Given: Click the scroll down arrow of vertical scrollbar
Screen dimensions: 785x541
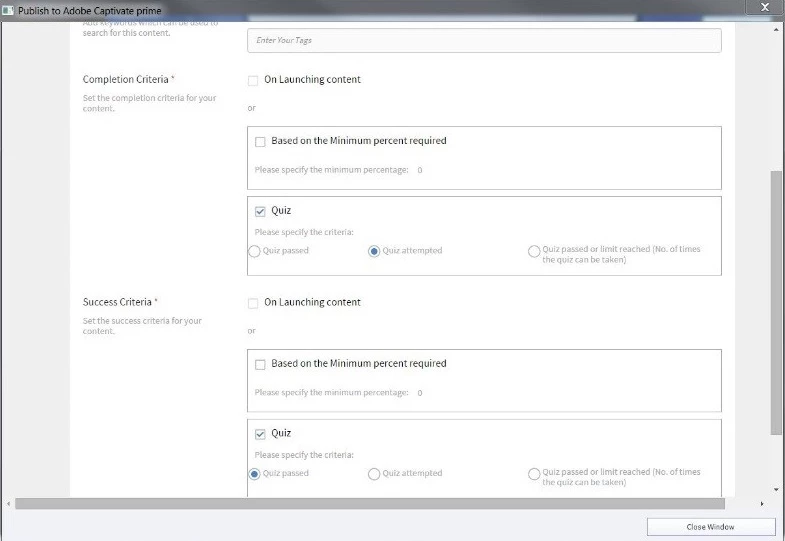Looking at the screenshot, I should pos(776,489).
